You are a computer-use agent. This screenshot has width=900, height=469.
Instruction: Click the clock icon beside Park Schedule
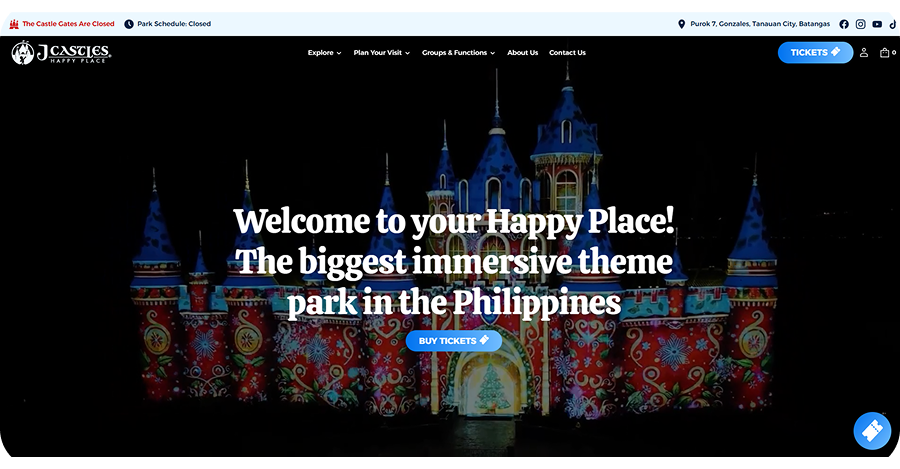[x=129, y=24]
